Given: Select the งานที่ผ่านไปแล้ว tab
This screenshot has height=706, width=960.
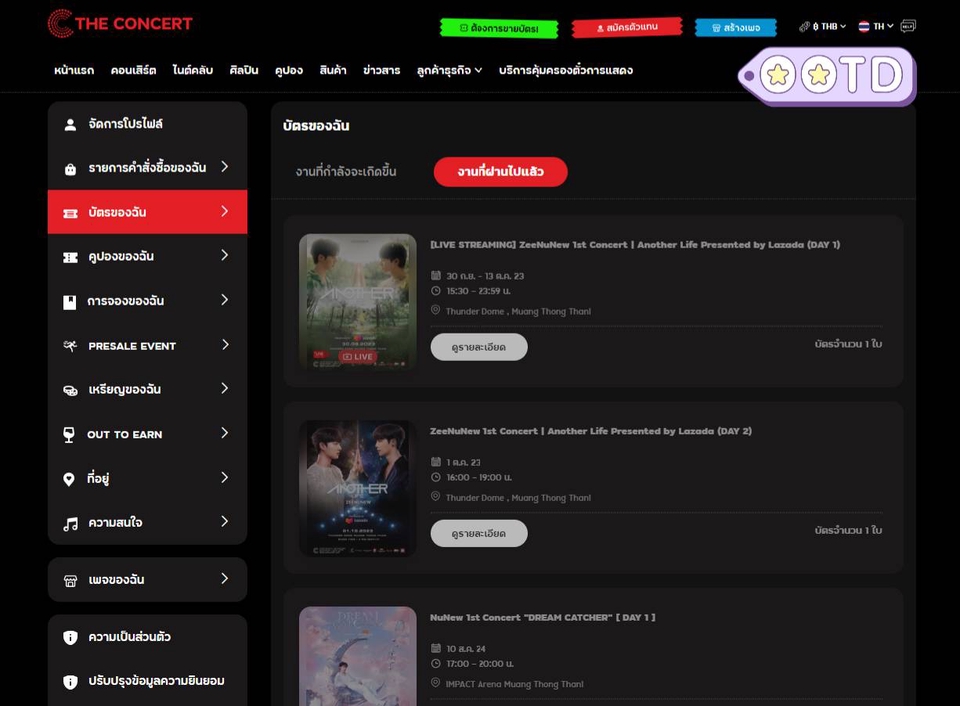Looking at the screenshot, I should point(500,172).
